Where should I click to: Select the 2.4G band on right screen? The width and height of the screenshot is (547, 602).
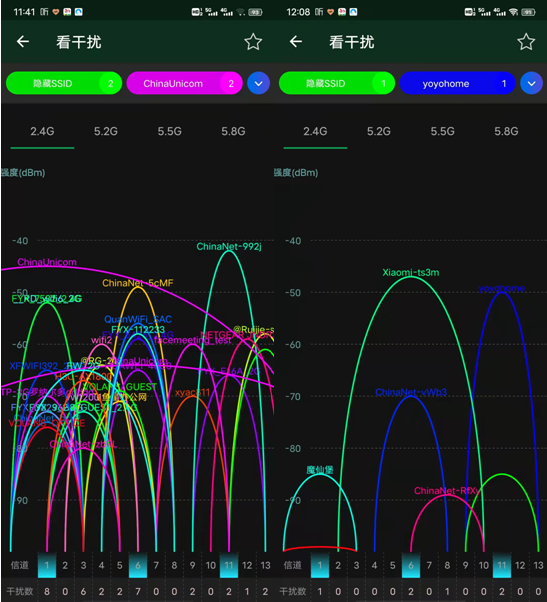click(315, 131)
